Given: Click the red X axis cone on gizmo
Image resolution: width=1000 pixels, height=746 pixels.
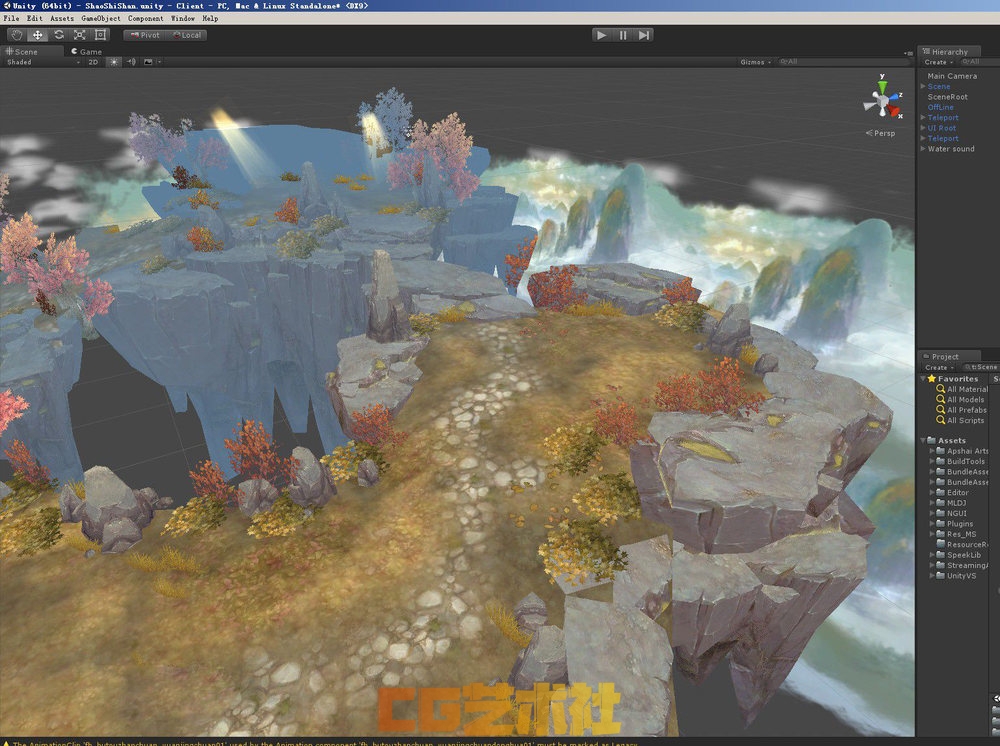Looking at the screenshot, I should (893, 111).
